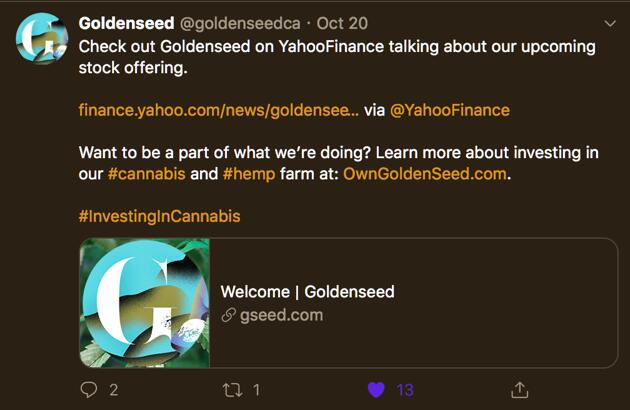
Task: Click the Goldenseed profile avatar
Action: [41, 40]
